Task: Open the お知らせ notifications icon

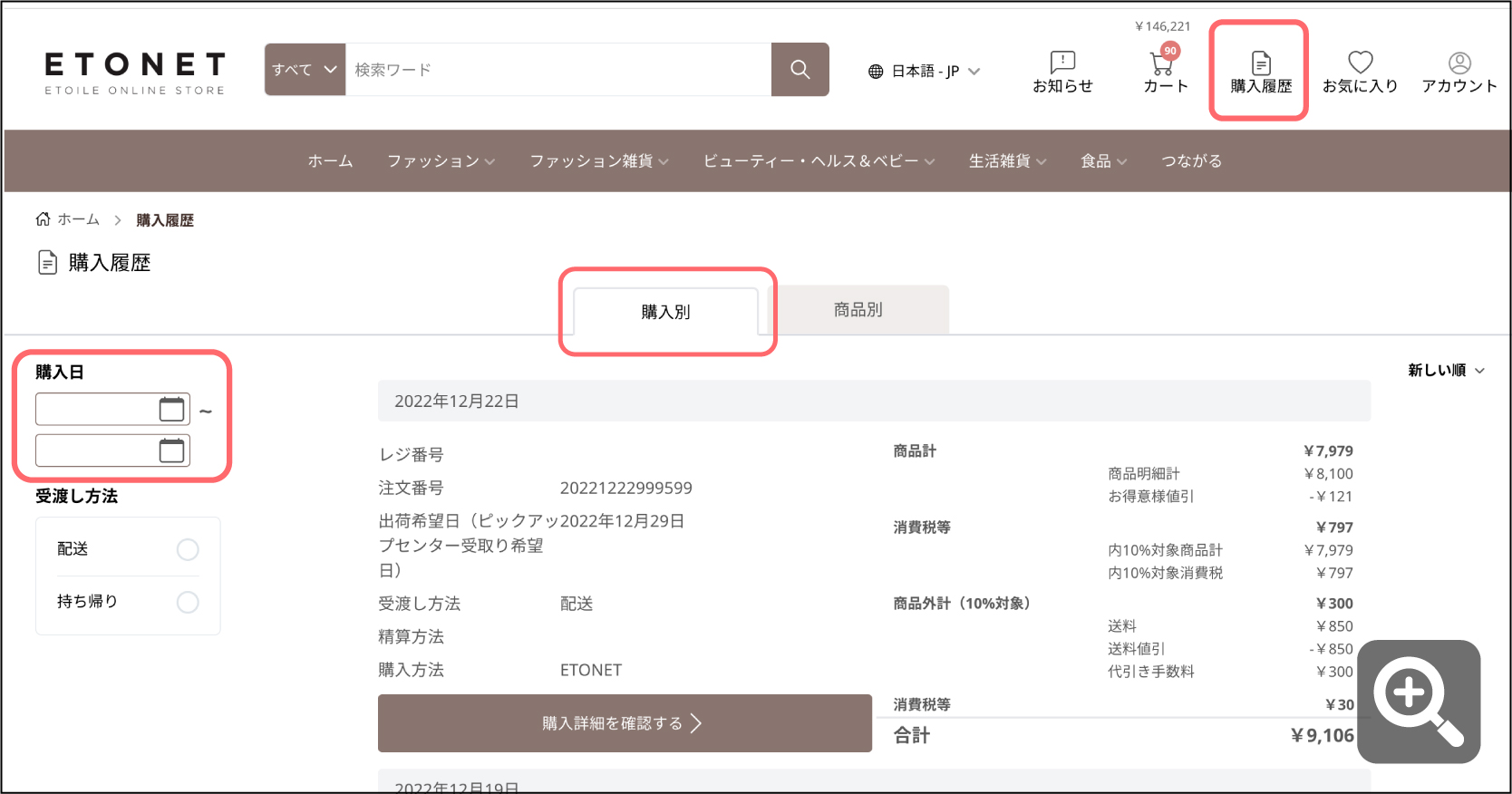Action: (1062, 72)
